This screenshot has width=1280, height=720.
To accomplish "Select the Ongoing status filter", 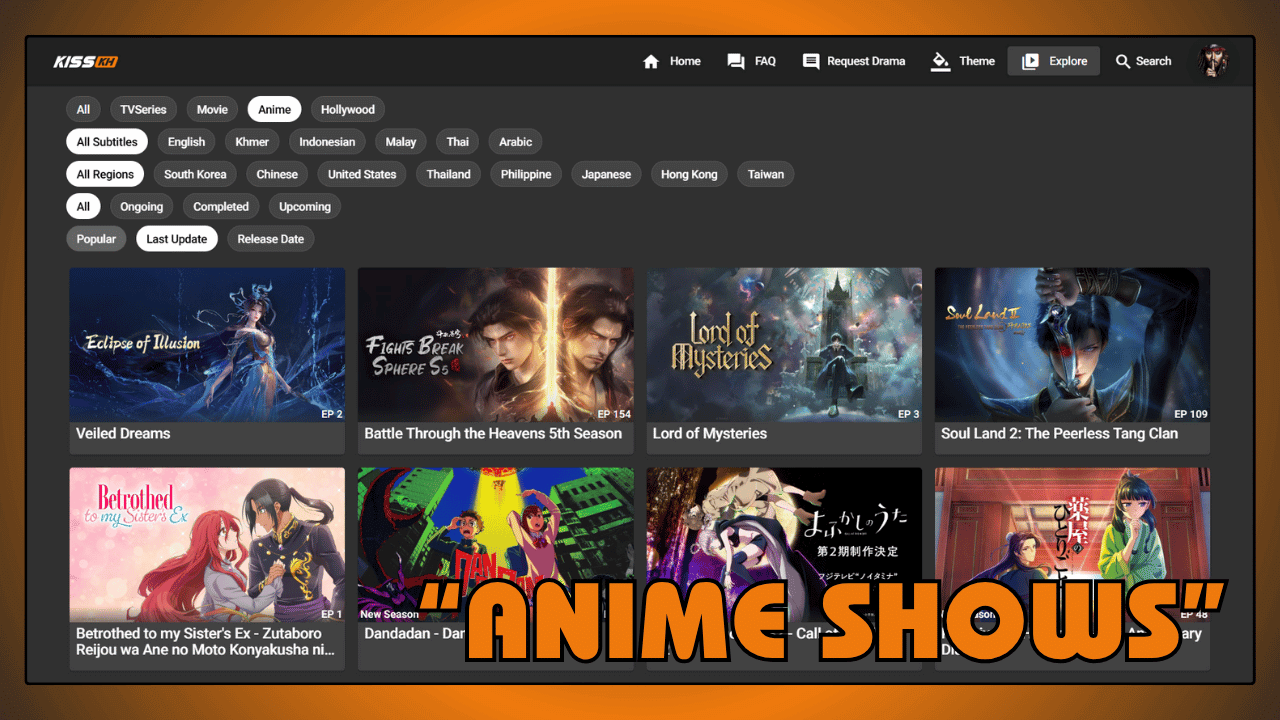I will [x=141, y=206].
